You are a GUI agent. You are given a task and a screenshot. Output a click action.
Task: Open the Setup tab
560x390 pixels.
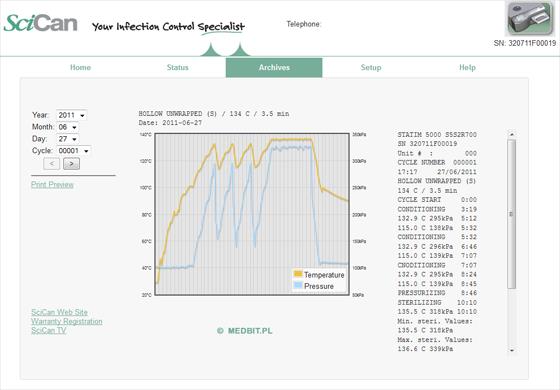371,68
